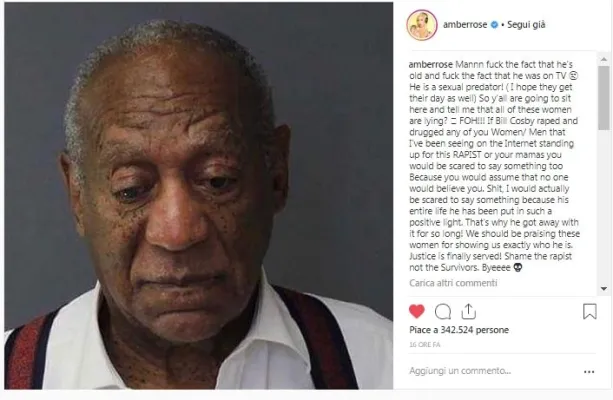613x400 pixels.
Task: Click amberrose username in header
Action: tap(465, 25)
